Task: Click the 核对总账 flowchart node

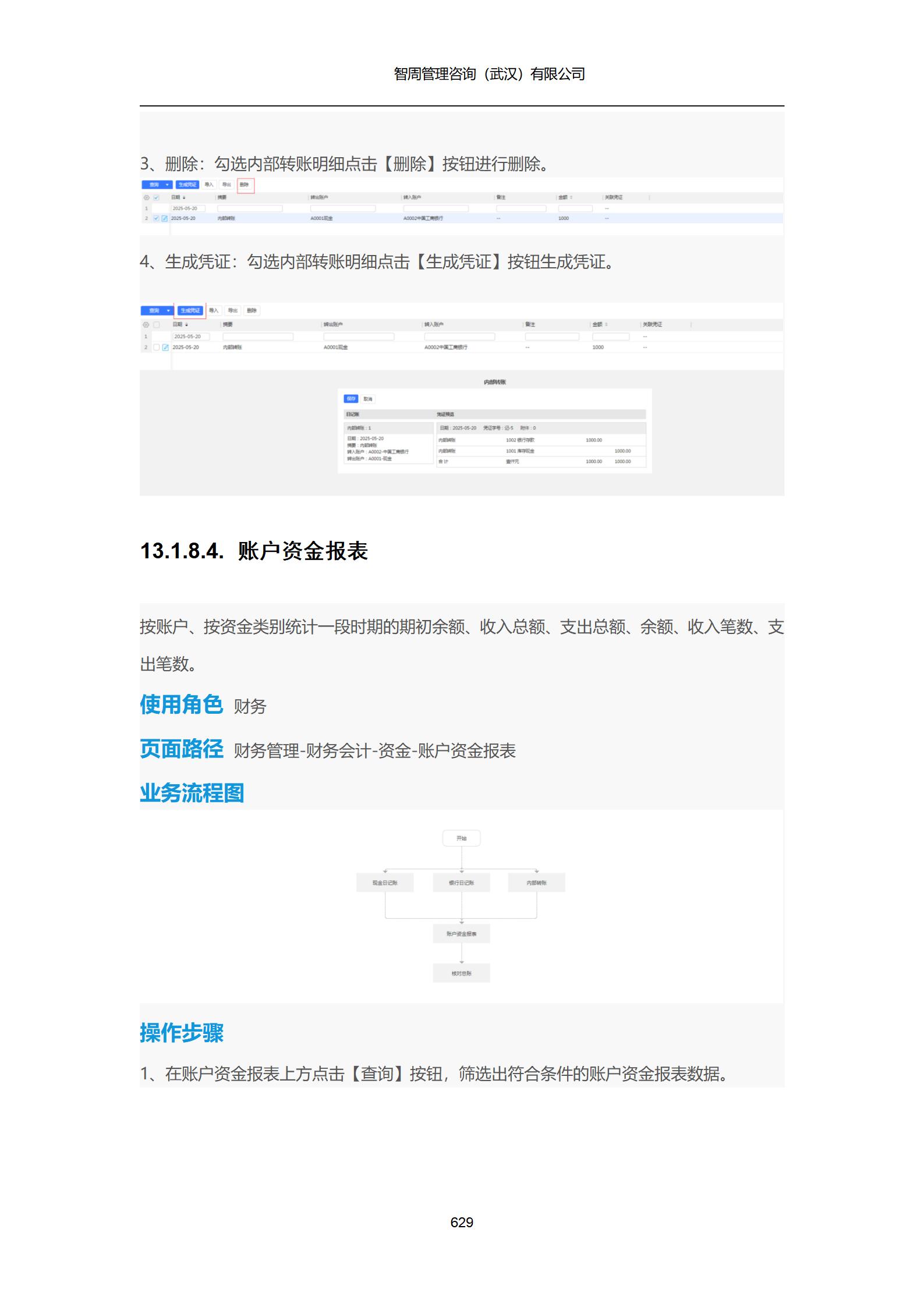Action: coord(462,973)
